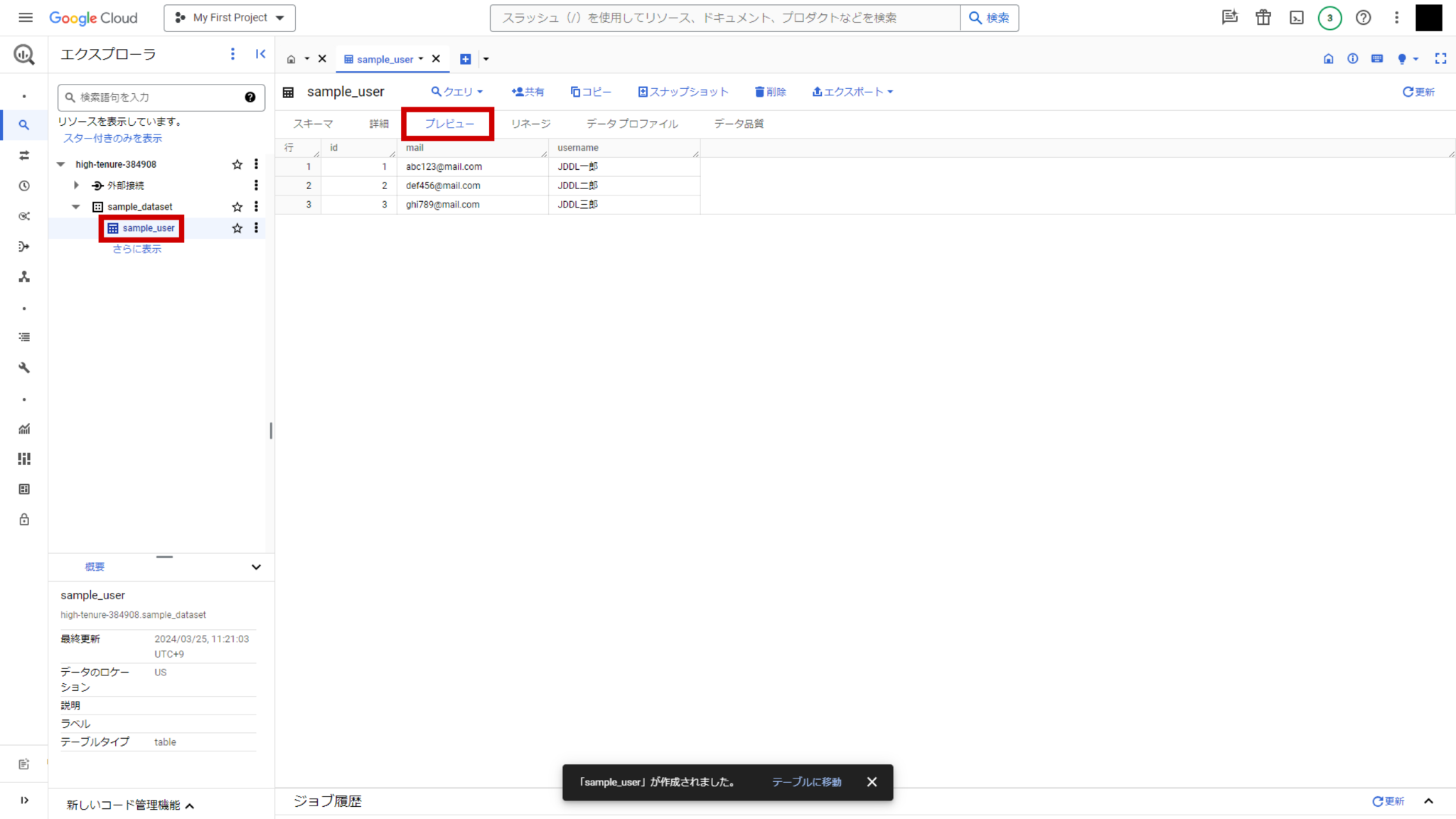1456x819 pixels.
Task: Star the high-tenure-384908 project
Action: pyautogui.click(x=237, y=164)
